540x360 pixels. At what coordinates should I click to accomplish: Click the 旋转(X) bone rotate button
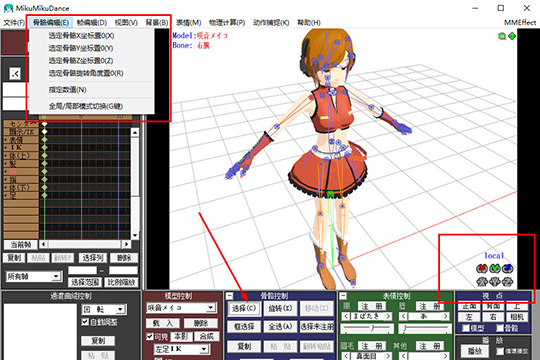pyautogui.click(x=280, y=308)
